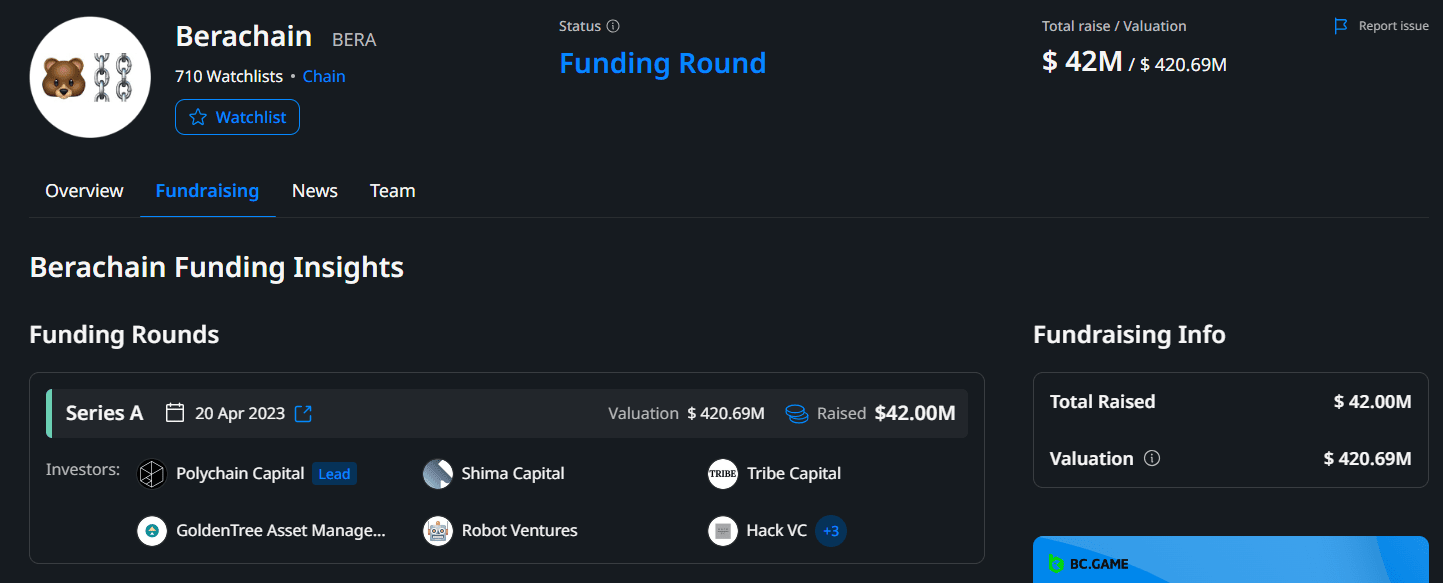This screenshot has width=1443, height=583.
Task: Click the info icon beside Valuation in Fundraising Info
Action: pyautogui.click(x=1151, y=458)
